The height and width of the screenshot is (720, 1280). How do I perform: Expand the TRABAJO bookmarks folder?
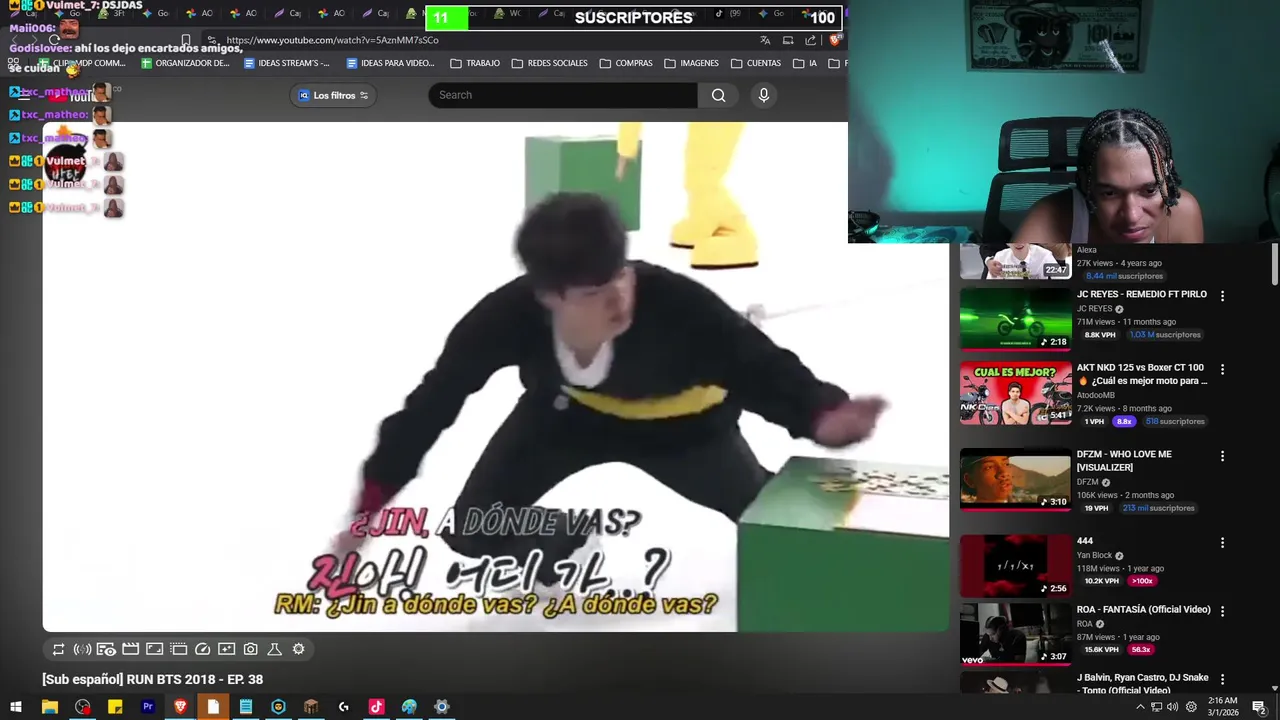click(475, 63)
